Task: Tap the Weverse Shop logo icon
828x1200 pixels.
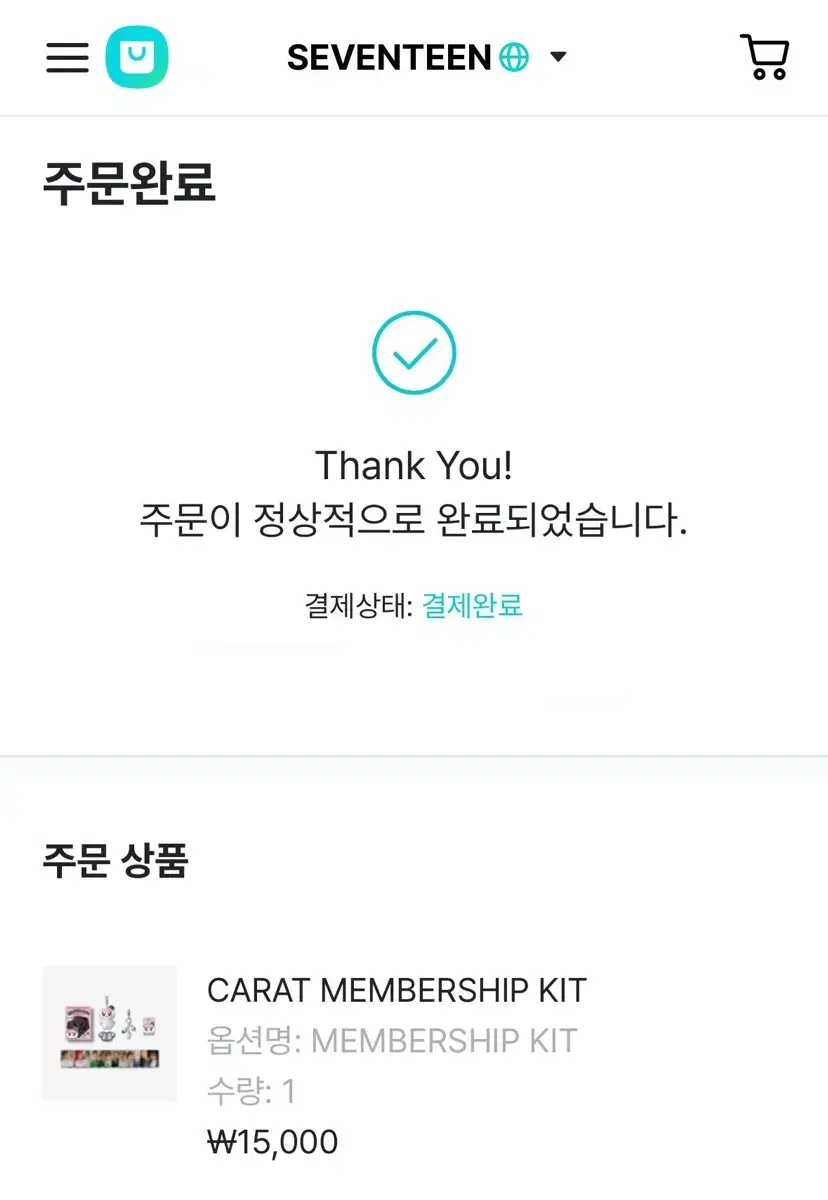Action: click(137, 57)
